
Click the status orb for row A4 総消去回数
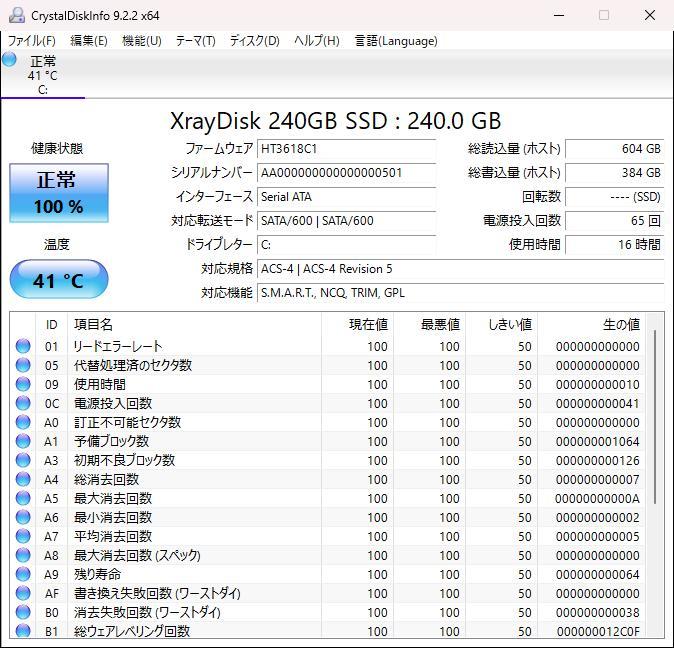[x=23, y=479]
